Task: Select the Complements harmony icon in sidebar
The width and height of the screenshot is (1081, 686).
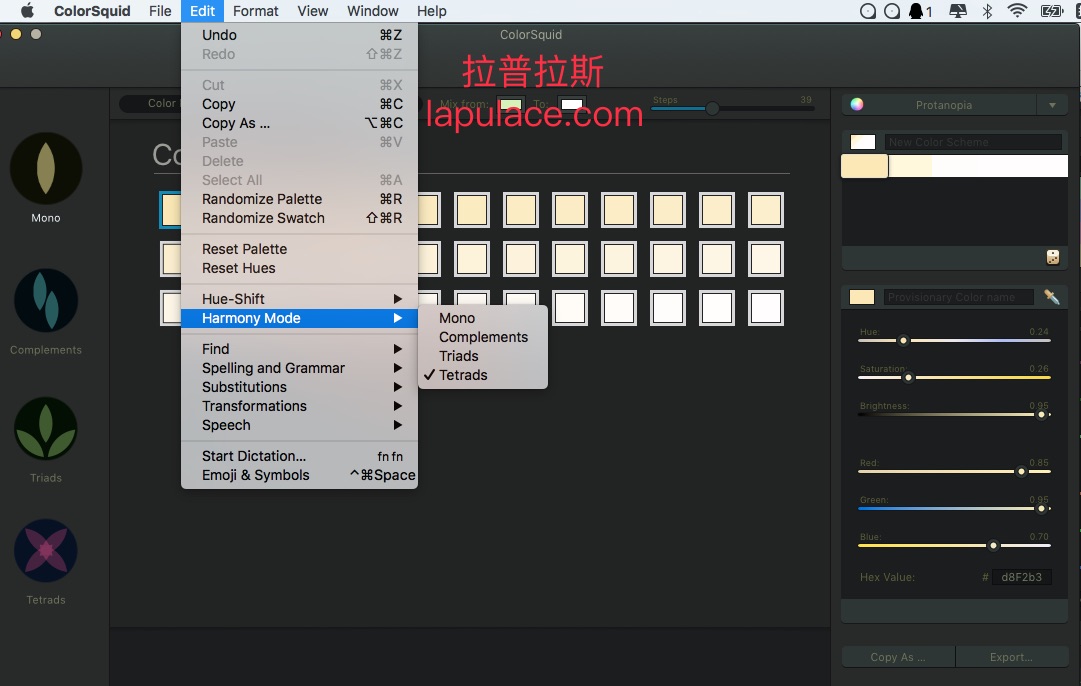Action: (x=46, y=301)
